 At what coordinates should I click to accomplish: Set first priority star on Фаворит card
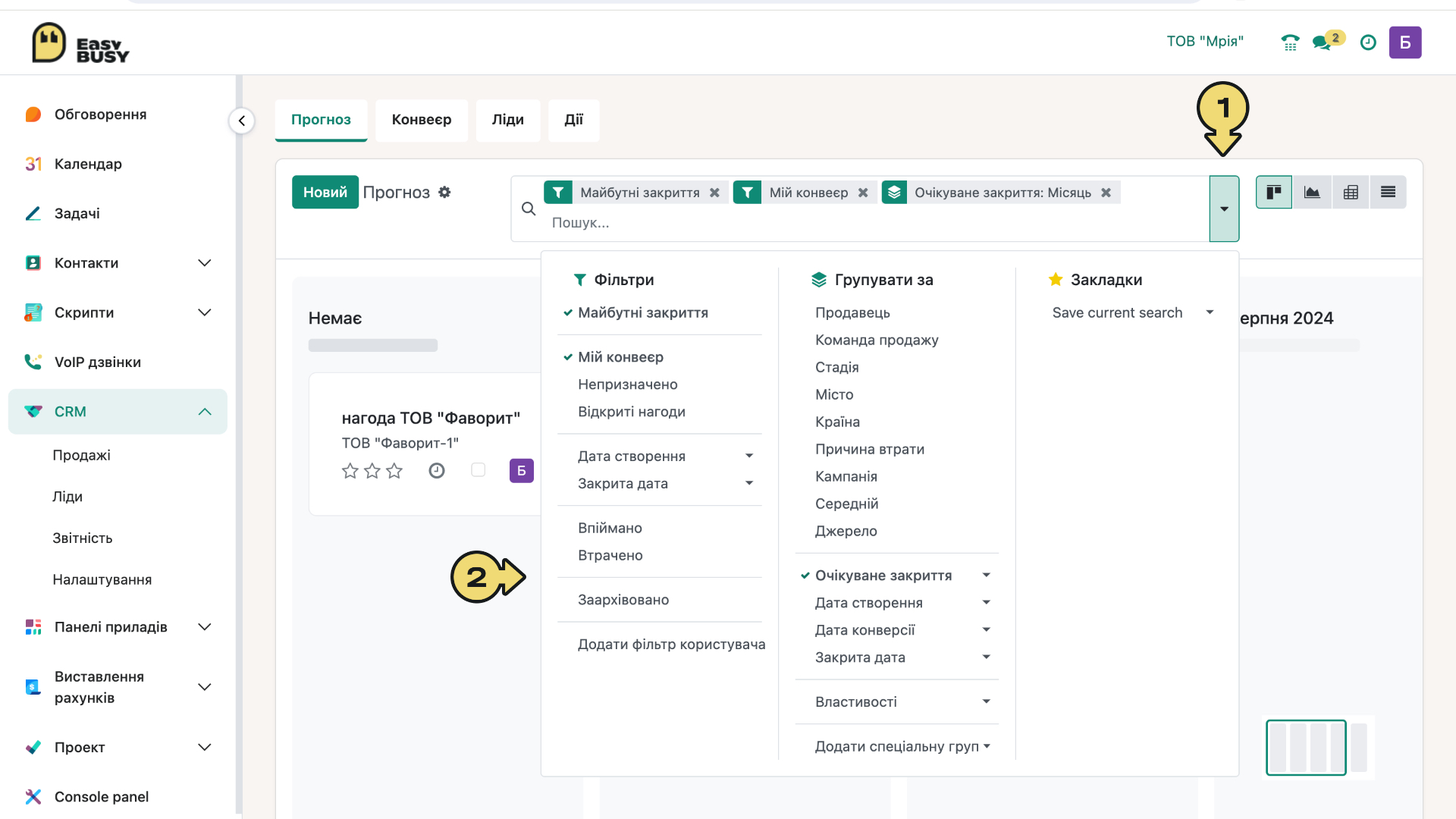pos(350,471)
